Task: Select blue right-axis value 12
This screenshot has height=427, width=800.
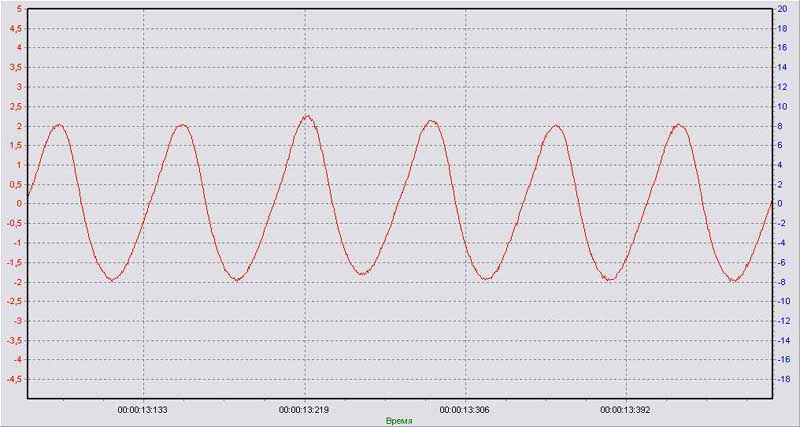Action: pos(781,87)
